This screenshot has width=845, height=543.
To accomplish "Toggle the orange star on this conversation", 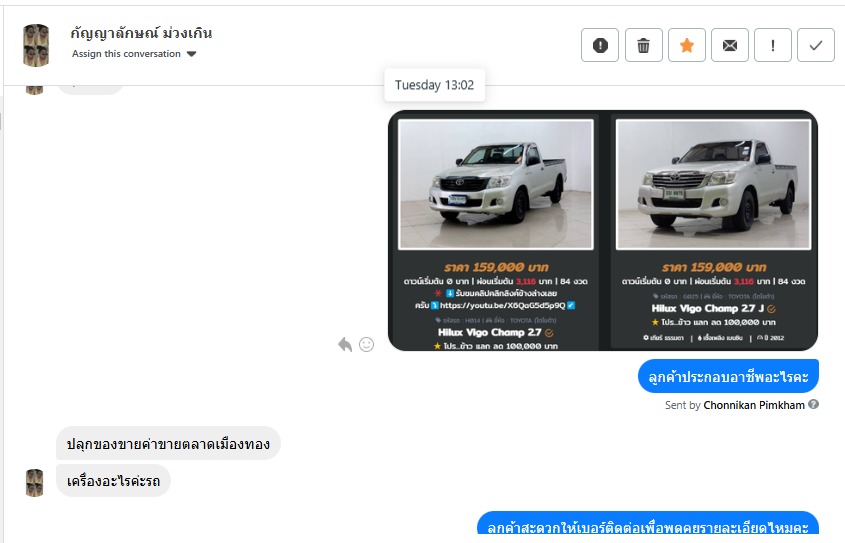I will point(687,45).
